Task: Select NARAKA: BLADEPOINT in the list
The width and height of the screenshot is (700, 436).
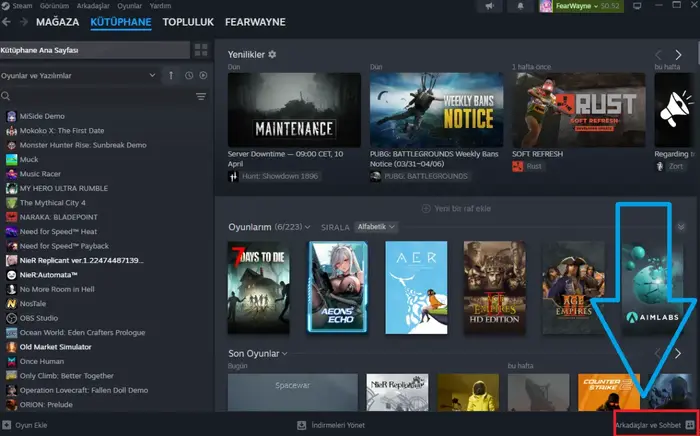Action: pyautogui.click(x=58, y=217)
